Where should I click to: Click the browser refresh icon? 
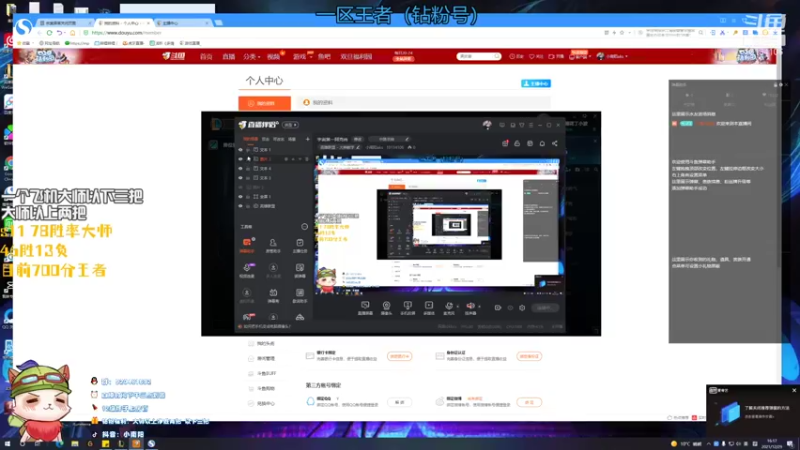49,33
